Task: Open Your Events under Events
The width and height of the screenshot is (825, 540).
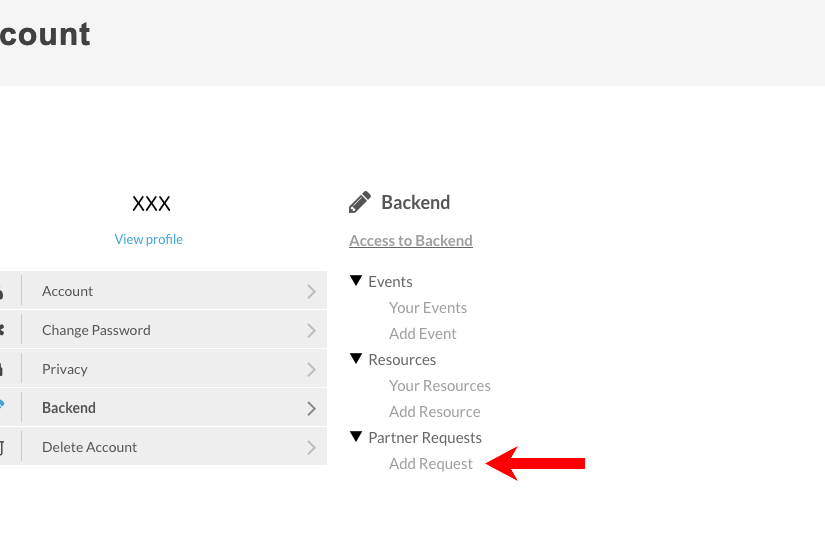Action: tap(428, 308)
